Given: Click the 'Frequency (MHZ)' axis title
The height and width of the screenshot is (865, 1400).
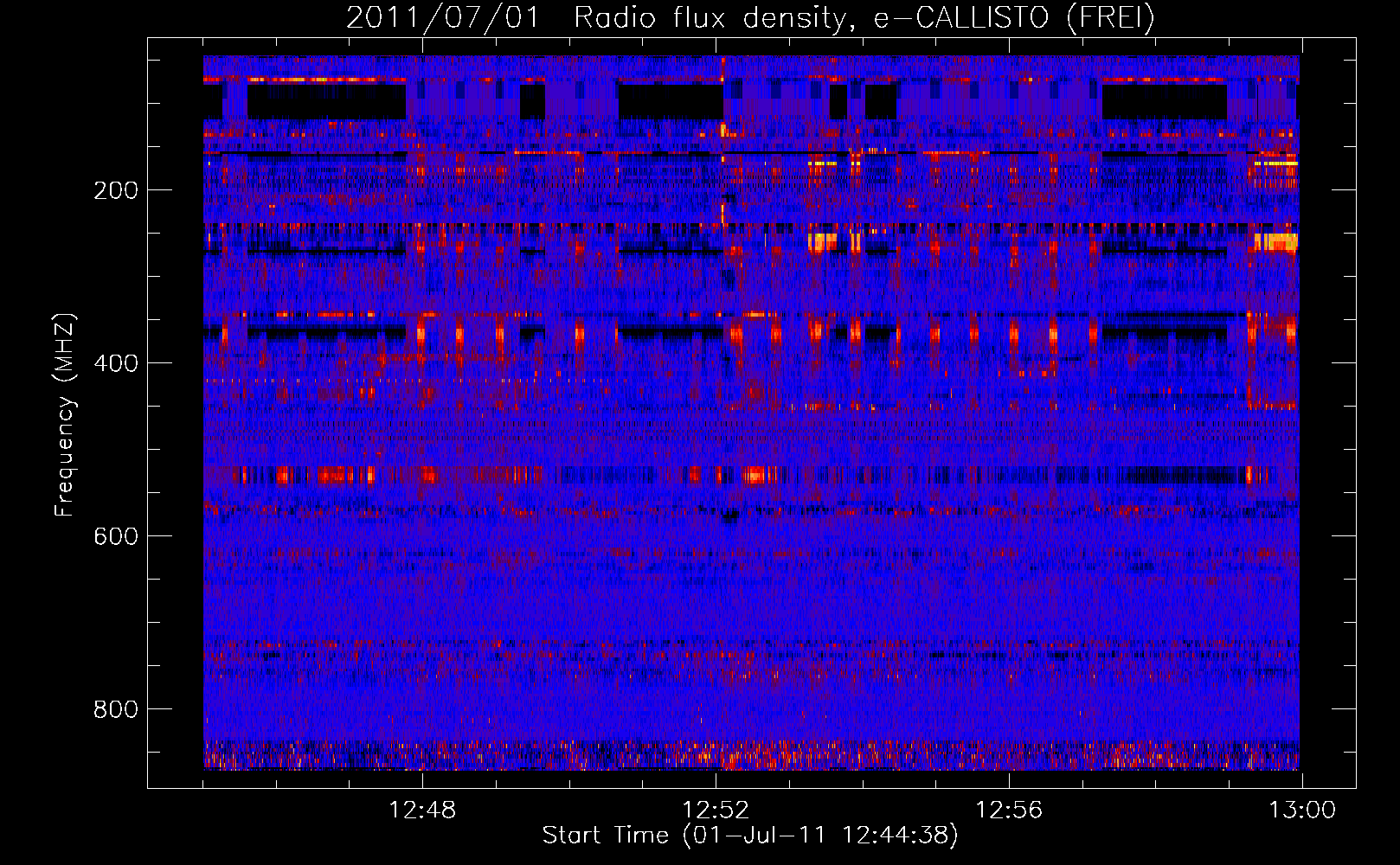Looking at the screenshot, I should pos(66,415).
